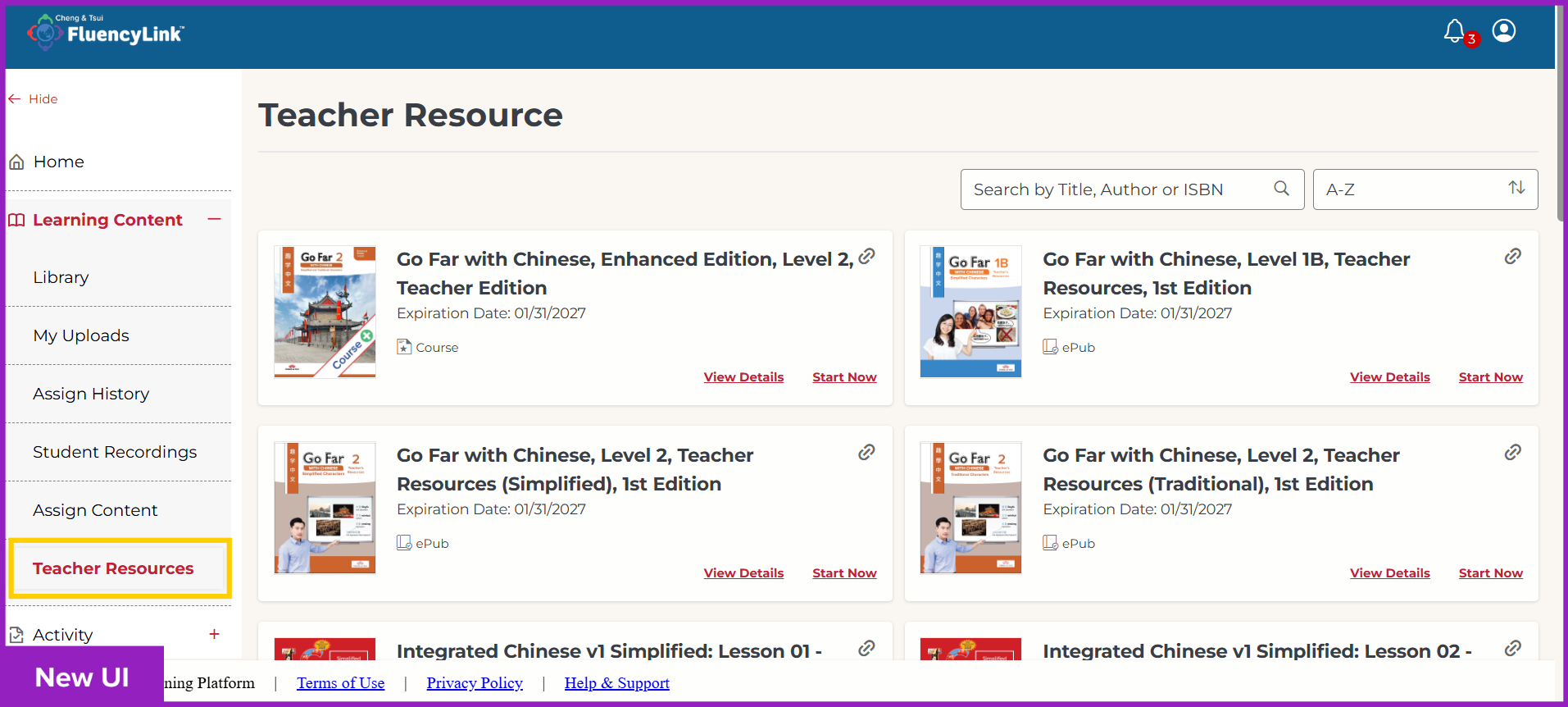
Task: Click the FluencyLink logo
Action: click(106, 32)
